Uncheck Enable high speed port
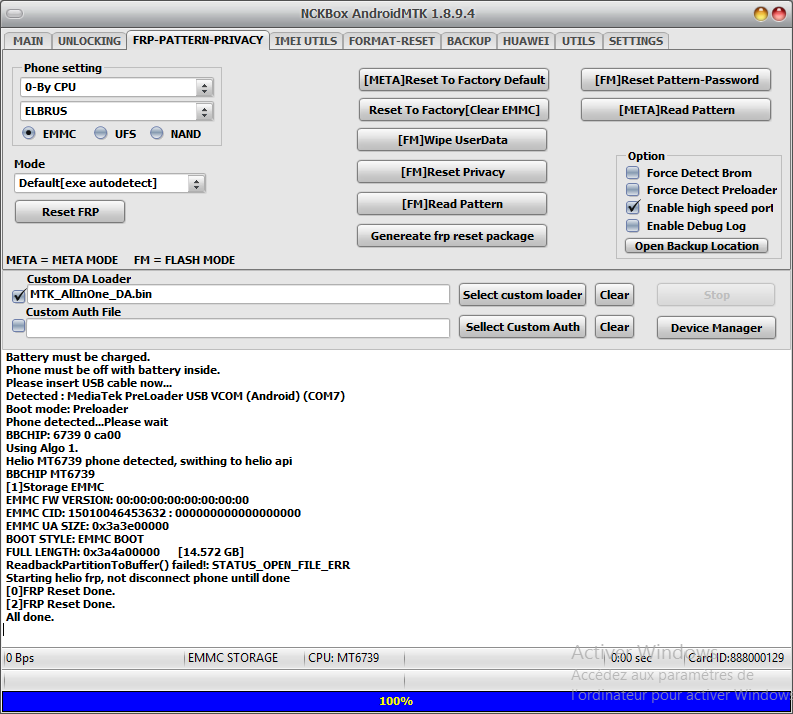The image size is (793, 714). [x=633, y=208]
